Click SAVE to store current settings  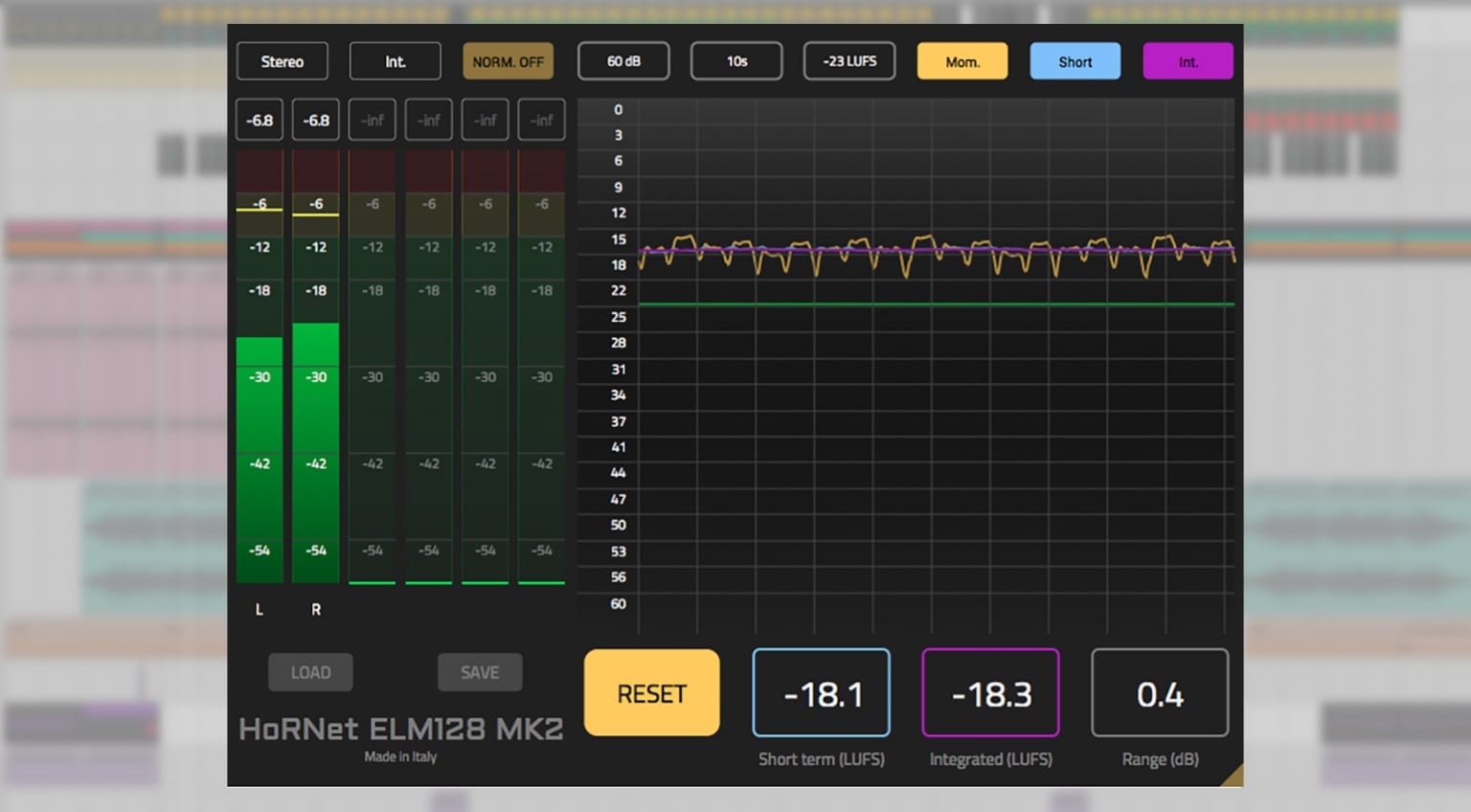click(480, 672)
